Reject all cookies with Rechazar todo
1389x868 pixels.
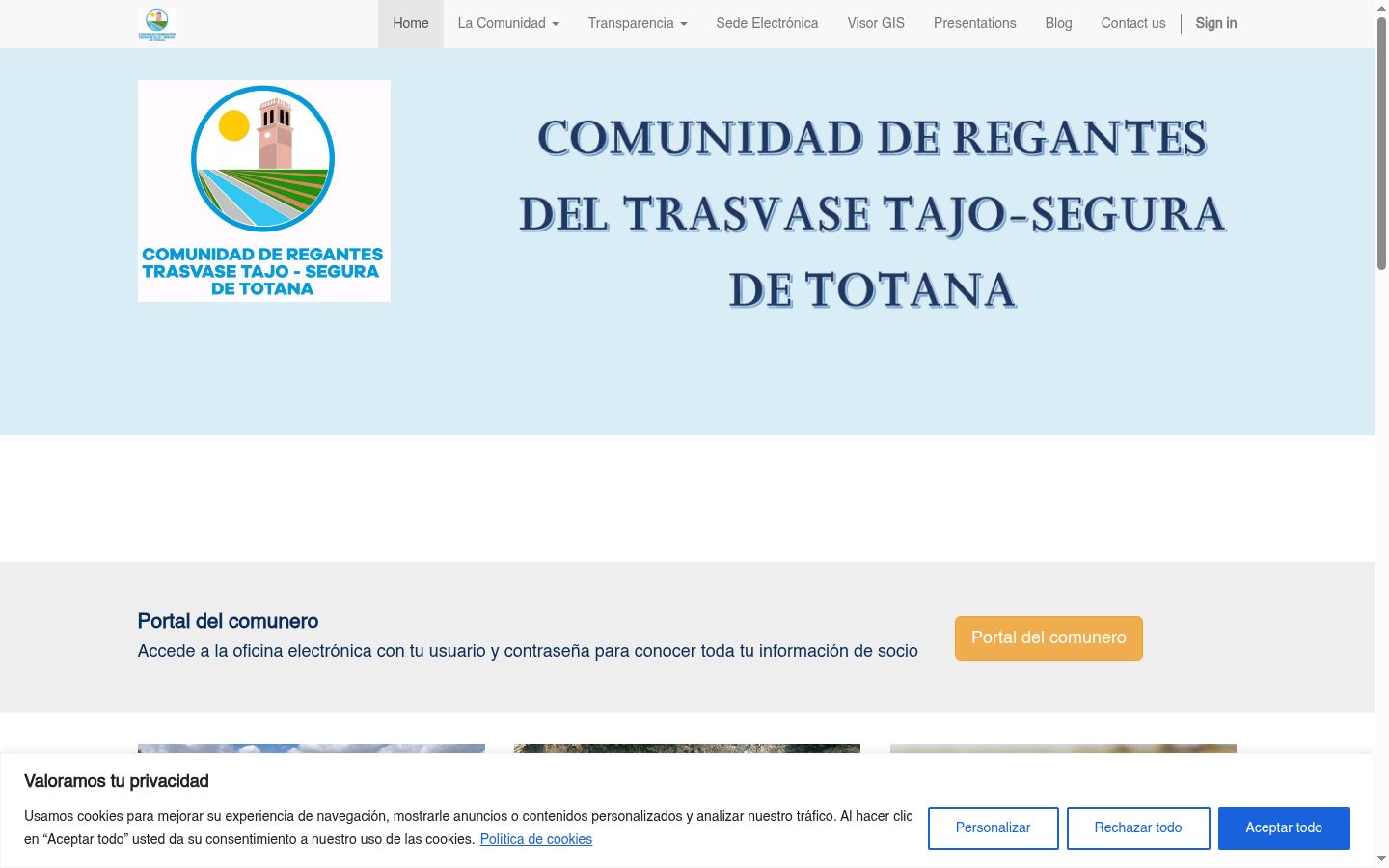point(1138,828)
